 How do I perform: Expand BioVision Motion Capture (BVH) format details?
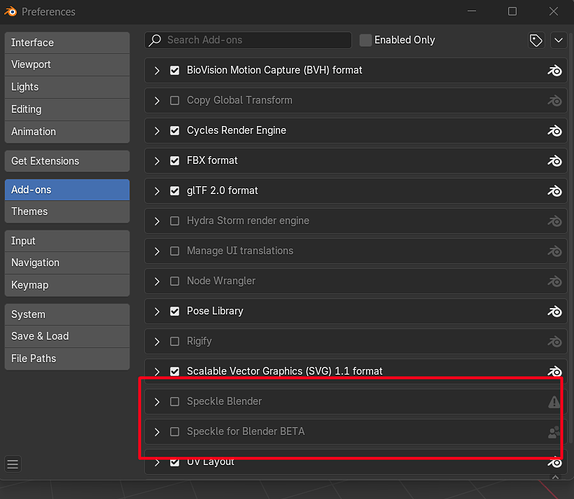157,70
